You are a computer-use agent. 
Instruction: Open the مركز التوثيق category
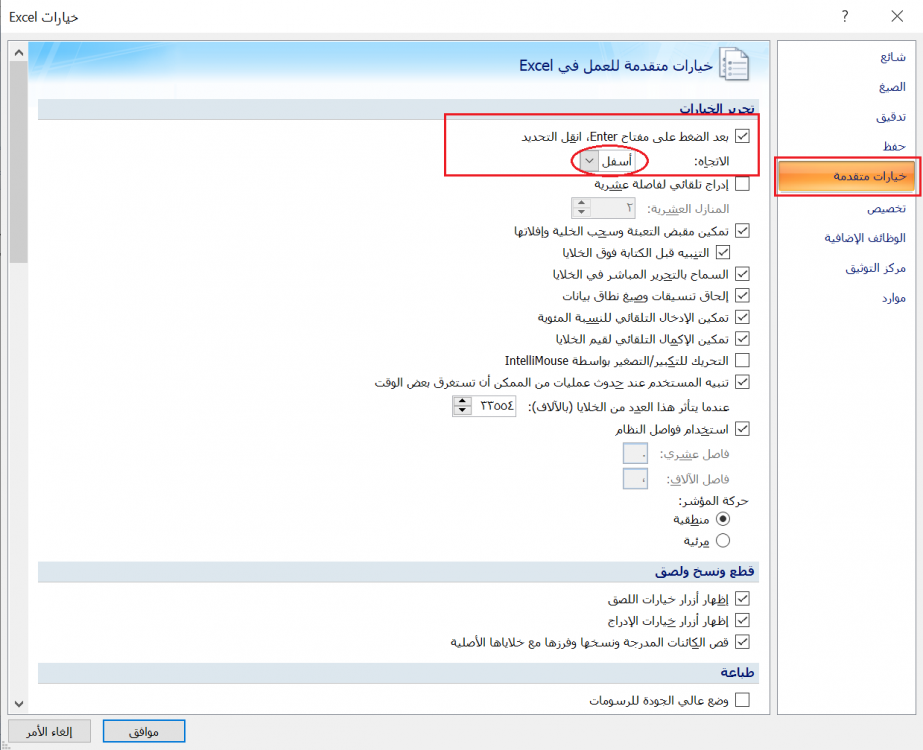point(875,268)
